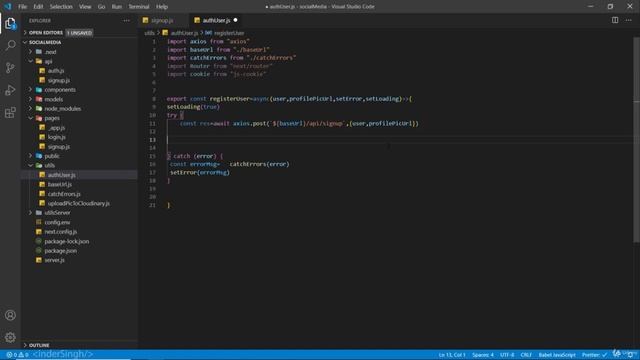Click the Prettier status bar item
The image size is (640, 360).
[x=594, y=355]
